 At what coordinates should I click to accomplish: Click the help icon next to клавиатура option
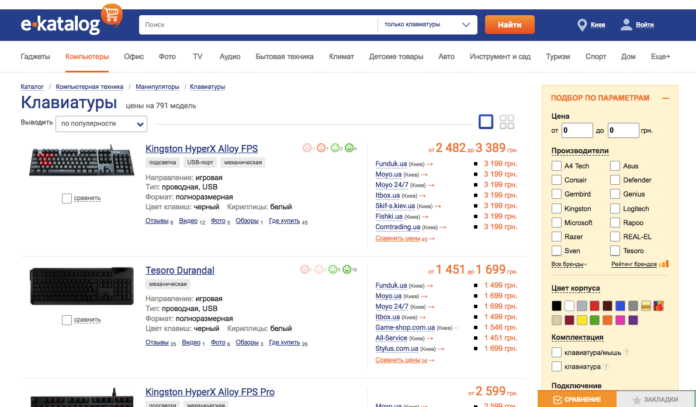click(x=606, y=367)
